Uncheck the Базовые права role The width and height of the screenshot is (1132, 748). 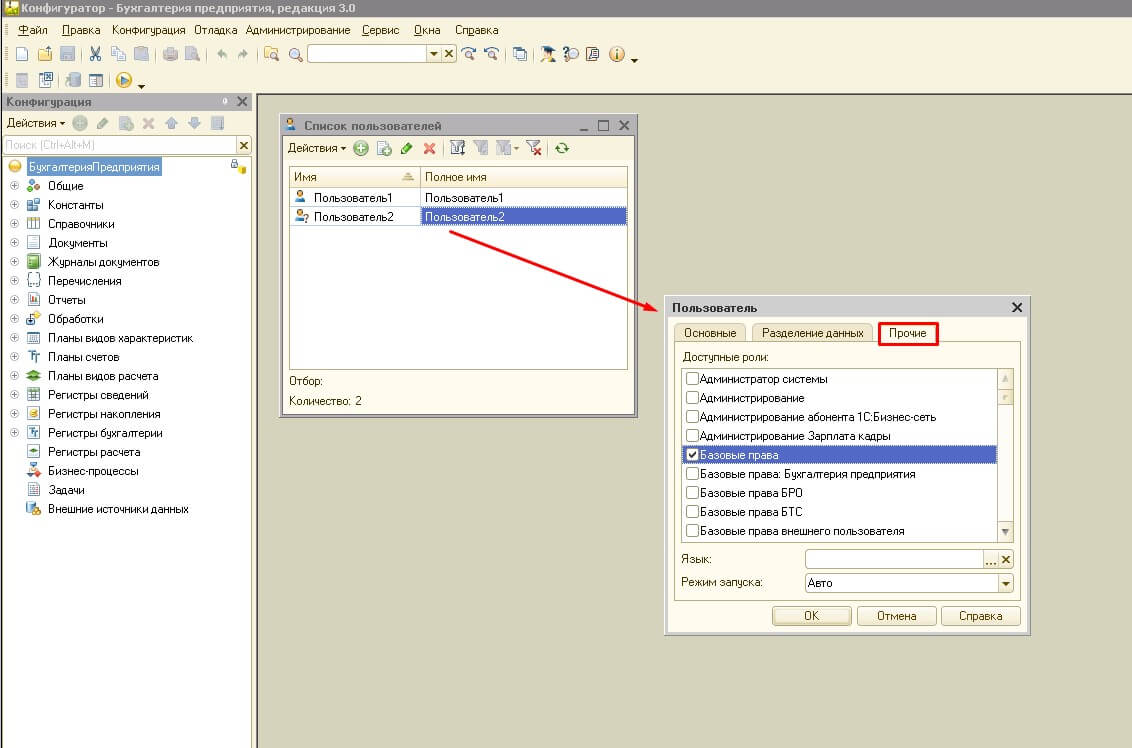[691, 455]
